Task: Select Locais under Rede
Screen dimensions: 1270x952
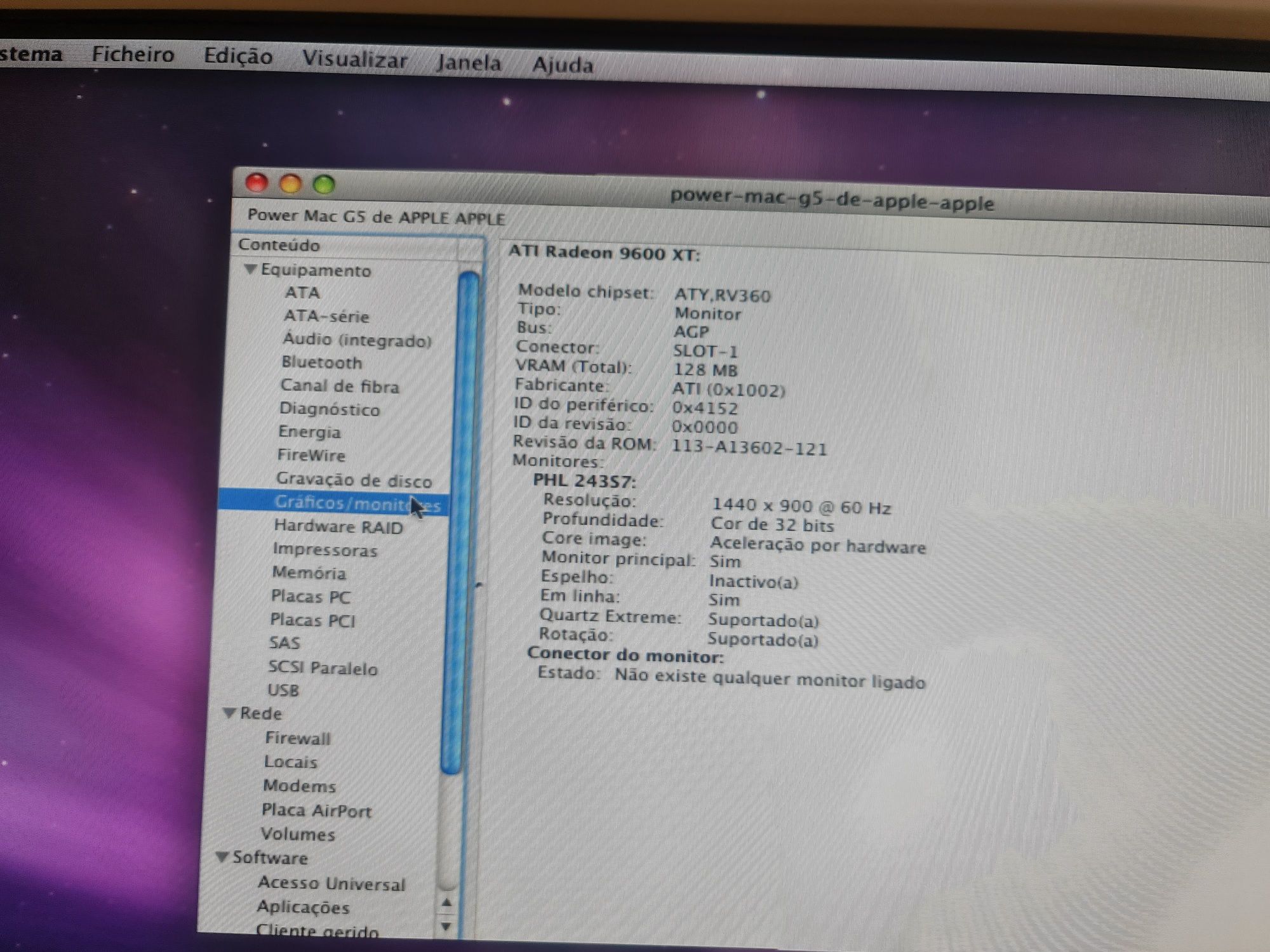Action: [x=290, y=762]
